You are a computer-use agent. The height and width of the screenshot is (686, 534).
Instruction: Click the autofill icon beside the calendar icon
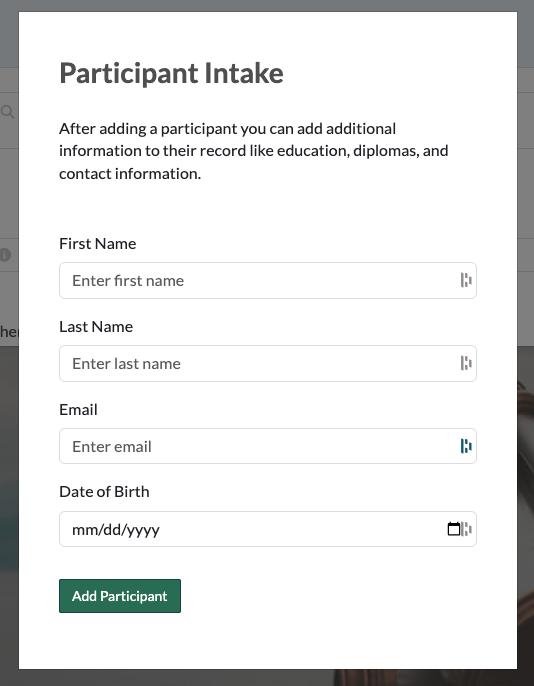coord(467,529)
